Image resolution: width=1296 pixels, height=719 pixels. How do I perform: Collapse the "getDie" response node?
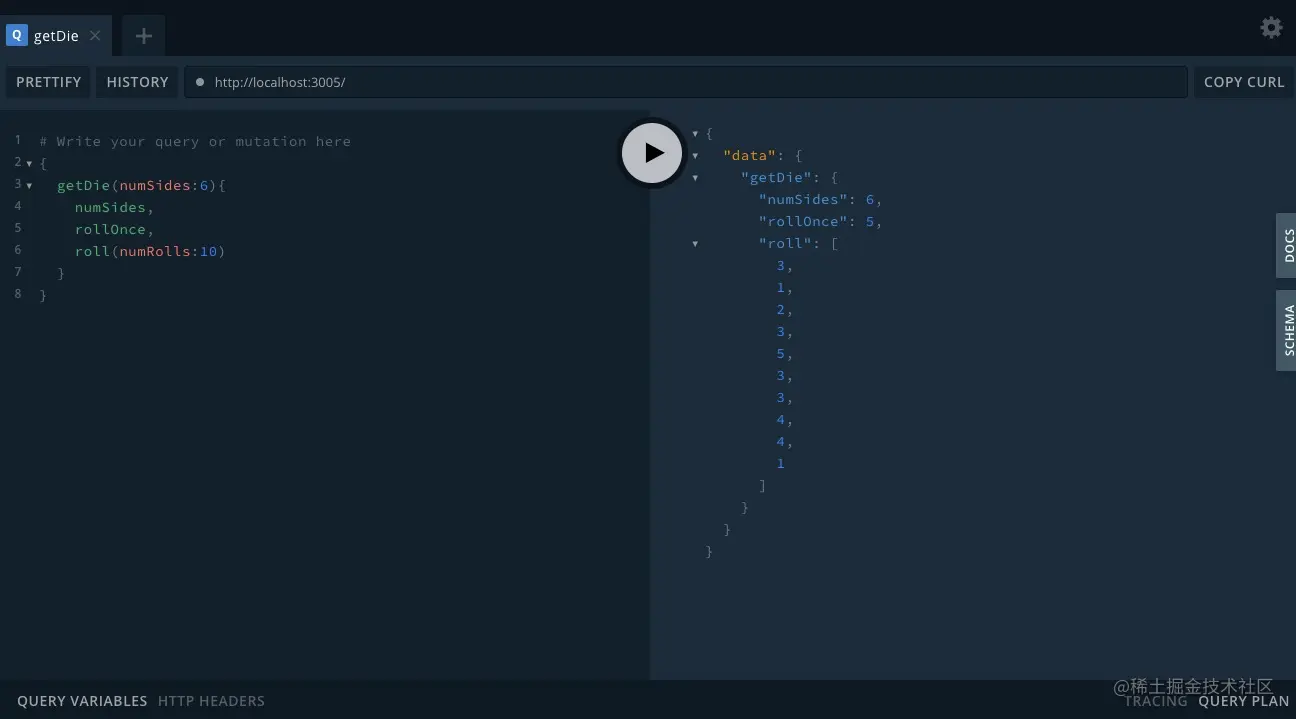695,178
